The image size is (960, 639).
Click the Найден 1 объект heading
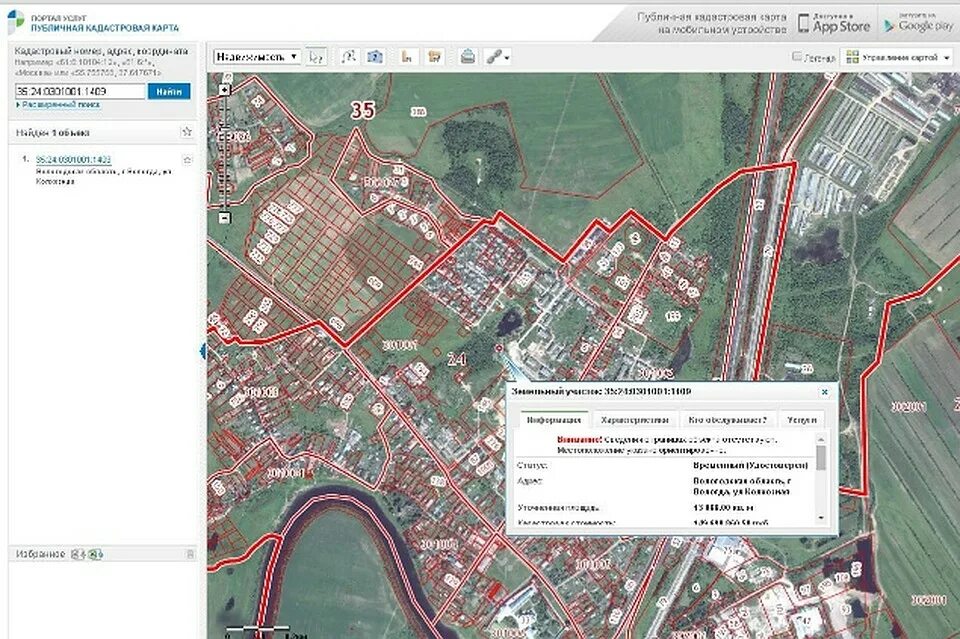pyautogui.click(x=53, y=132)
